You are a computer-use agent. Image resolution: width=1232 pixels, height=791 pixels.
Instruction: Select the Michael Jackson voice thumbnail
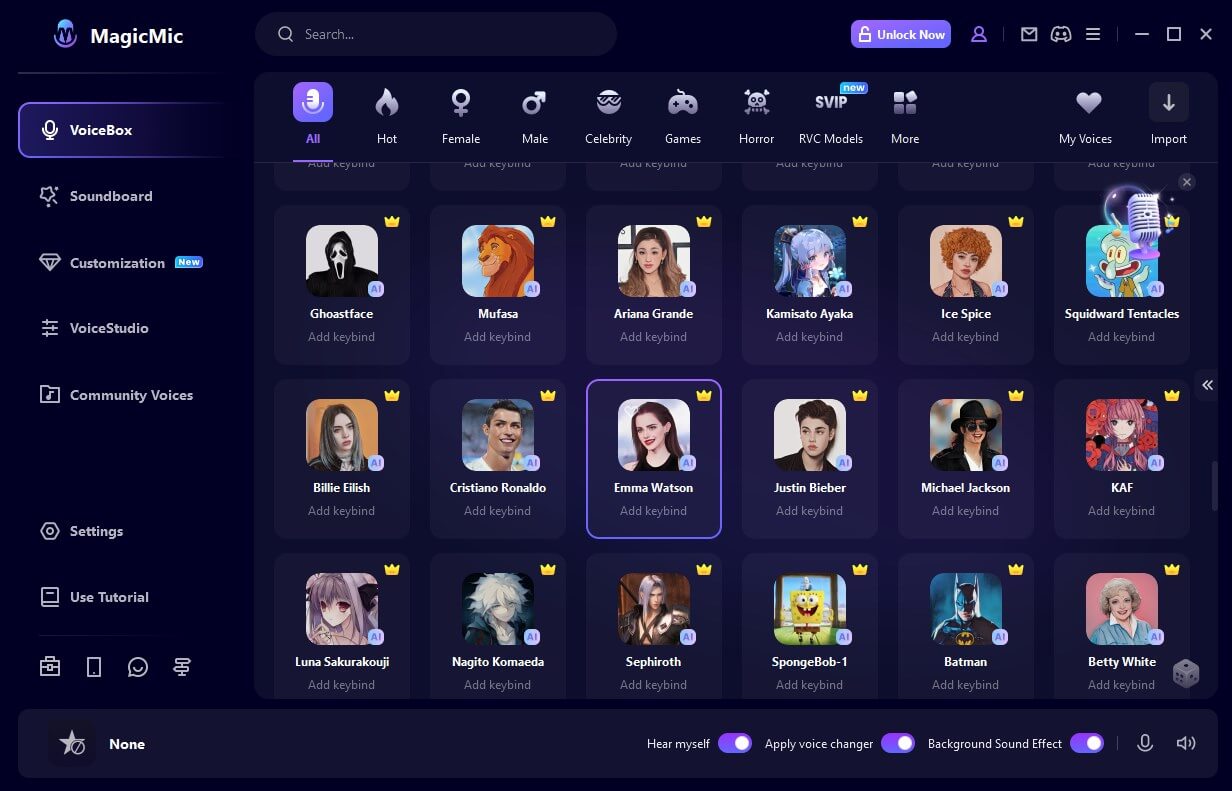click(966, 435)
